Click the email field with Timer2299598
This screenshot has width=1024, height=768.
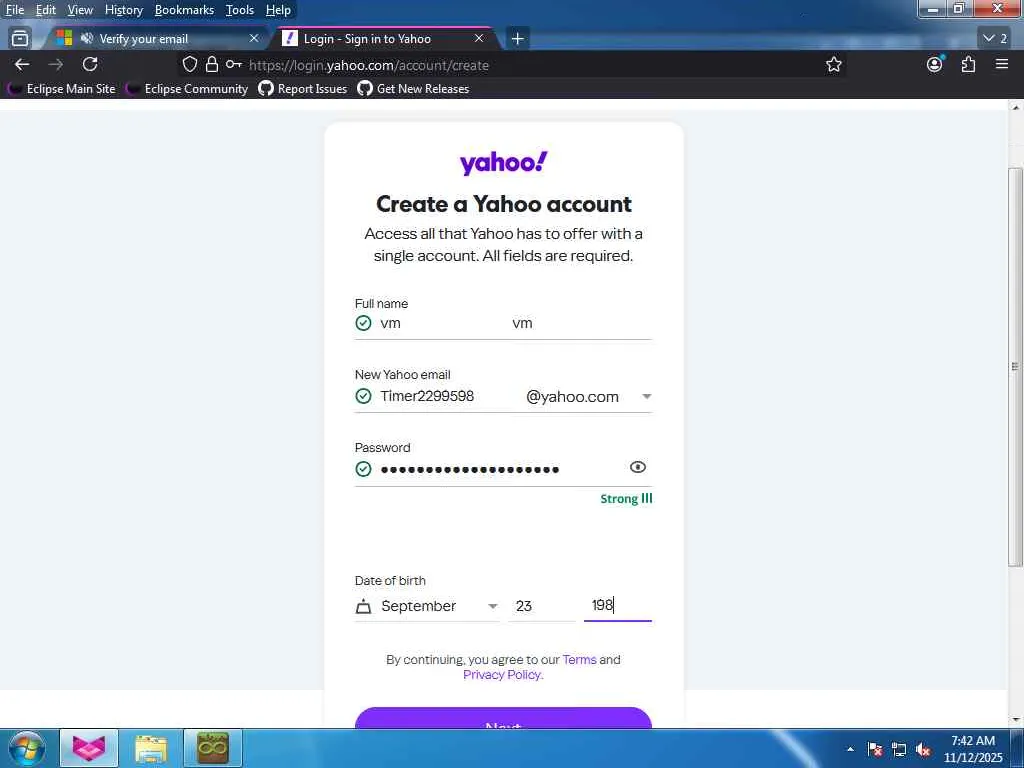[447, 396]
